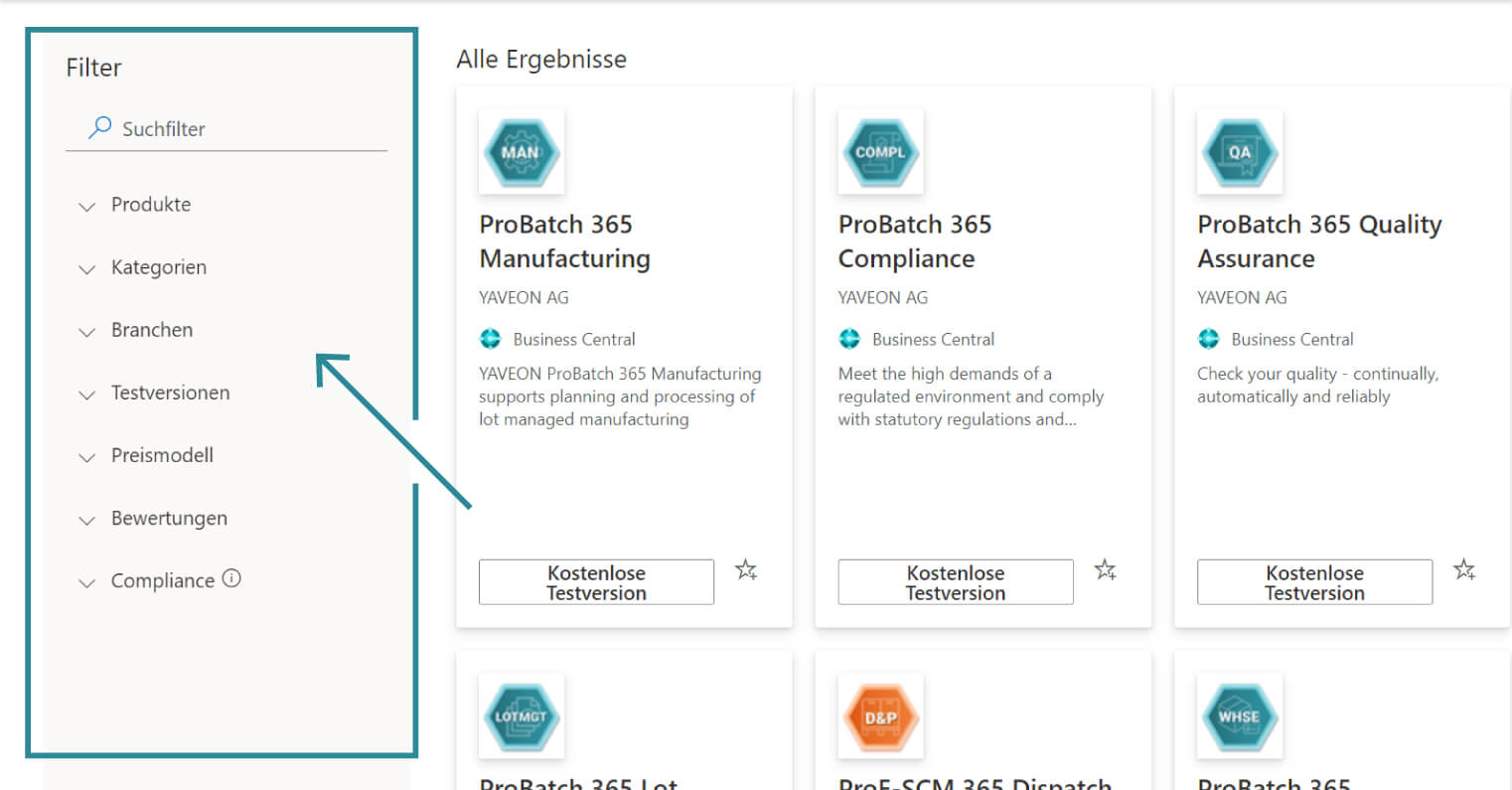The image size is (1512, 790).
Task: Open the ProBatch 365 Manufacturing title
Action: [564, 241]
